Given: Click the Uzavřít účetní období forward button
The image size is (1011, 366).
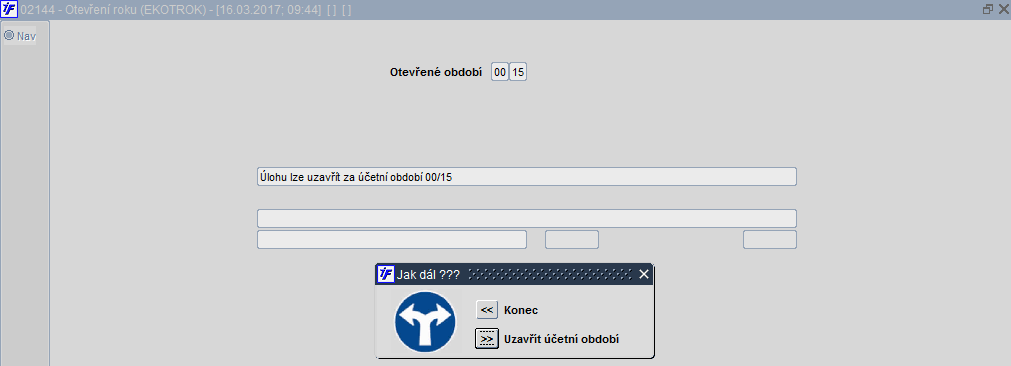Looking at the screenshot, I should pos(487,338).
